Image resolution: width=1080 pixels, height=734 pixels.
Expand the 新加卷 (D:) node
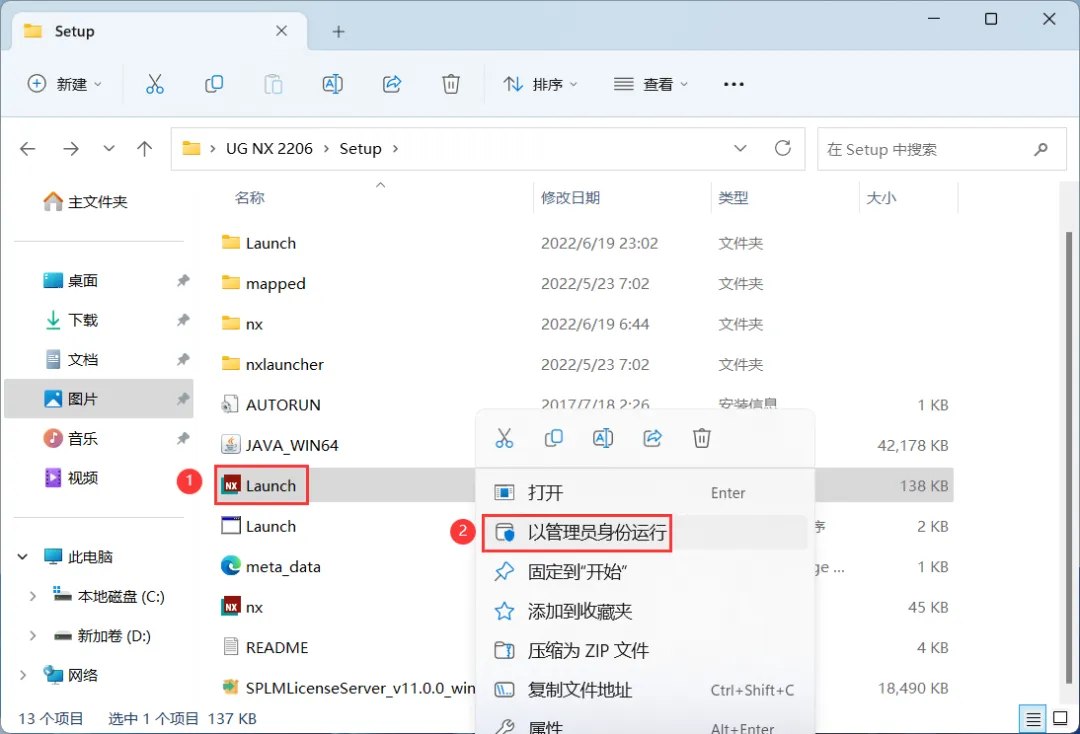tap(32, 636)
